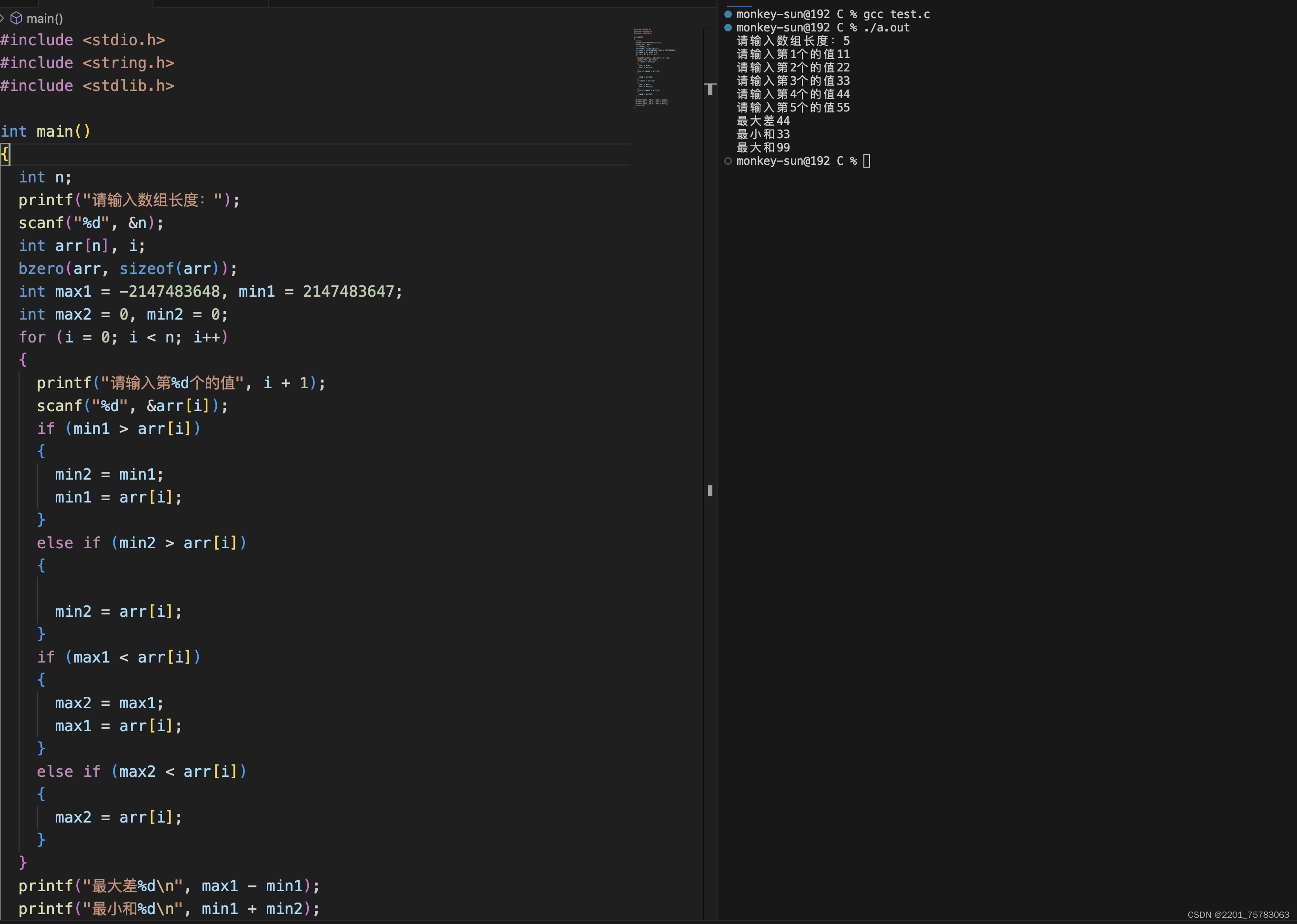Click the cube symbol icon beside main()
This screenshot has height=924, width=1297.
pyautogui.click(x=17, y=18)
